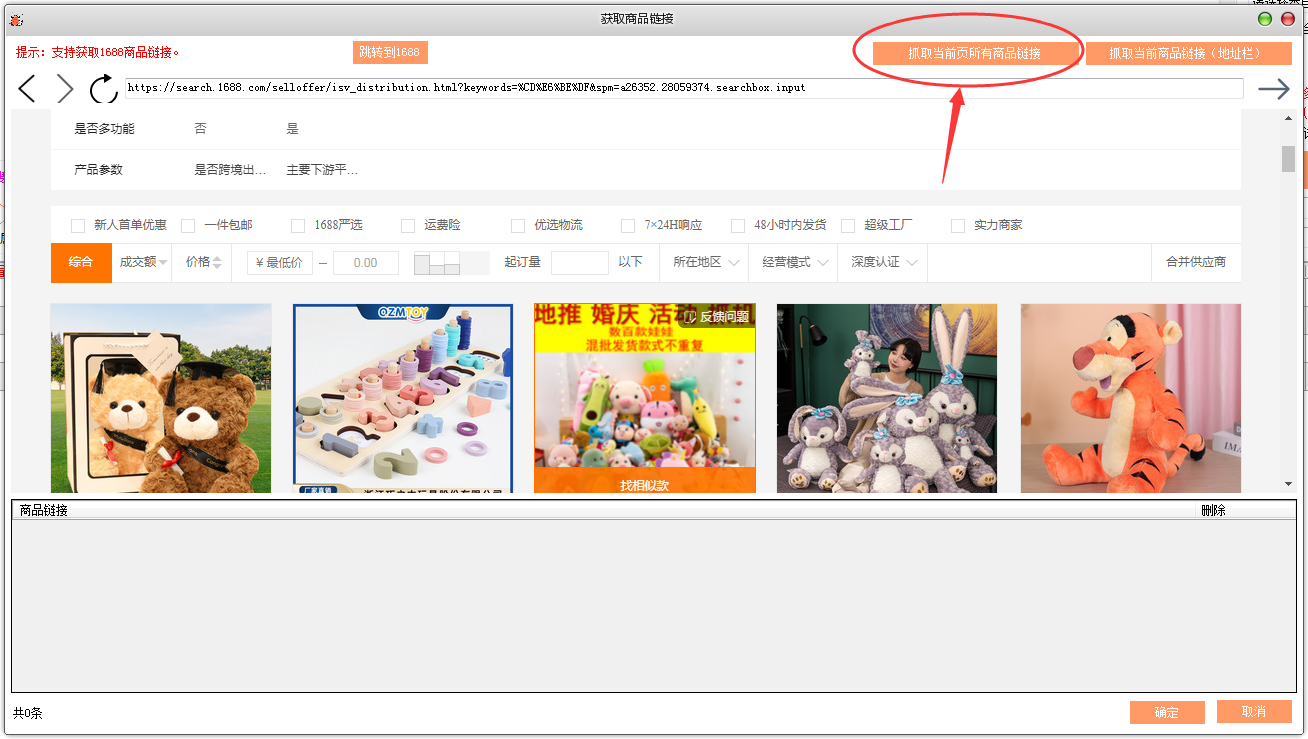
Task: Check the 新人首单优惠 checkbox
Action: pos(78,226)
